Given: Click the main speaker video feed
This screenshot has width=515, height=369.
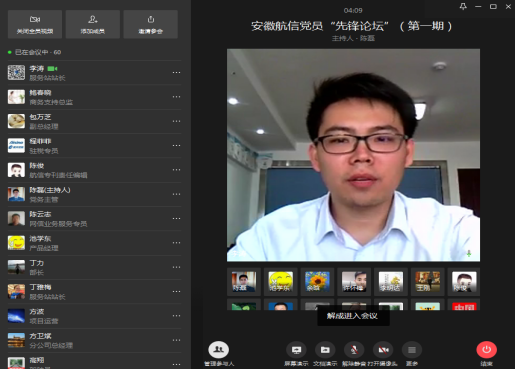Looking at the screenshot, I should tap(353, 155).
